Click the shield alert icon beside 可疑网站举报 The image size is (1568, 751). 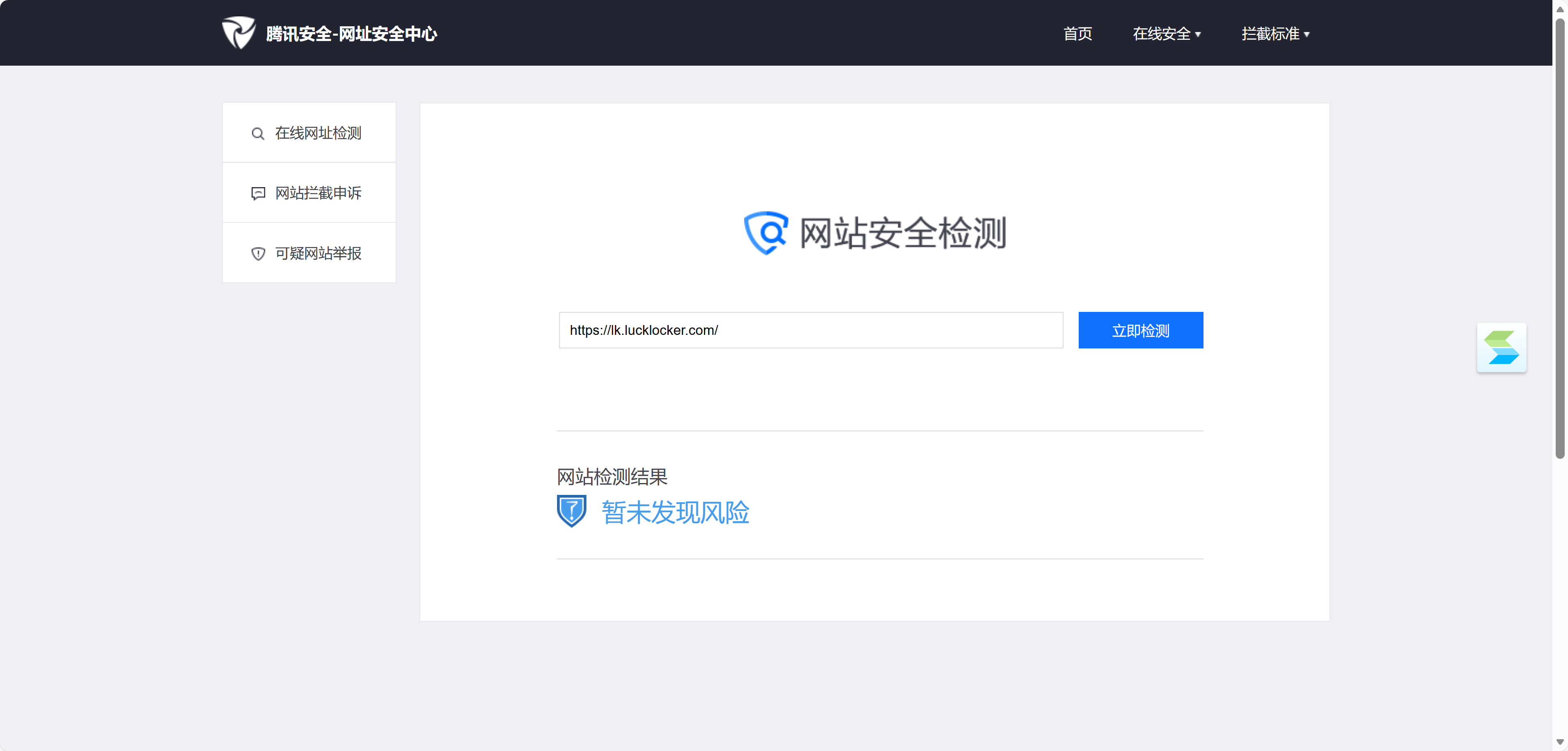pyautogui.click(x=258, y=254)
